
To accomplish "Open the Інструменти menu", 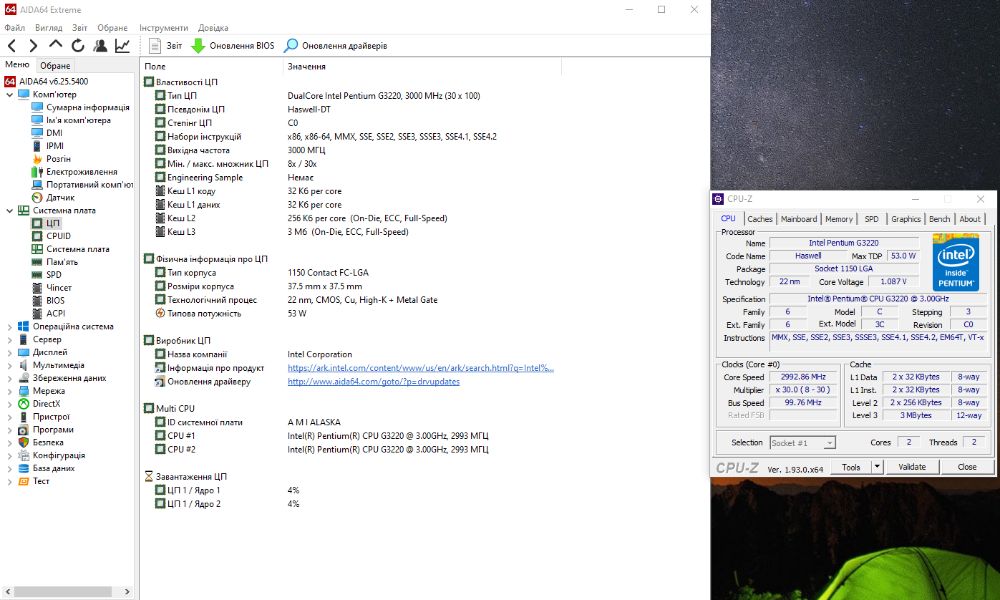I will pyautogui.click(x=163, y=27).
